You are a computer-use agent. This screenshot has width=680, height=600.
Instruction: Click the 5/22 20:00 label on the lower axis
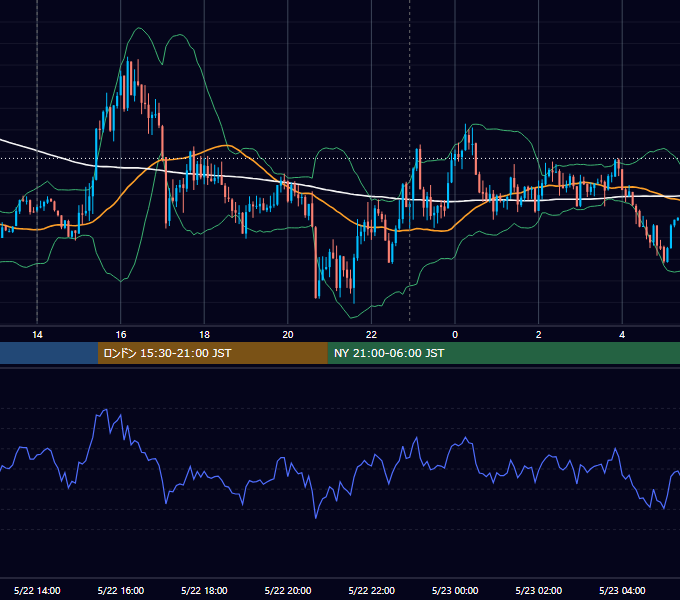288,590
